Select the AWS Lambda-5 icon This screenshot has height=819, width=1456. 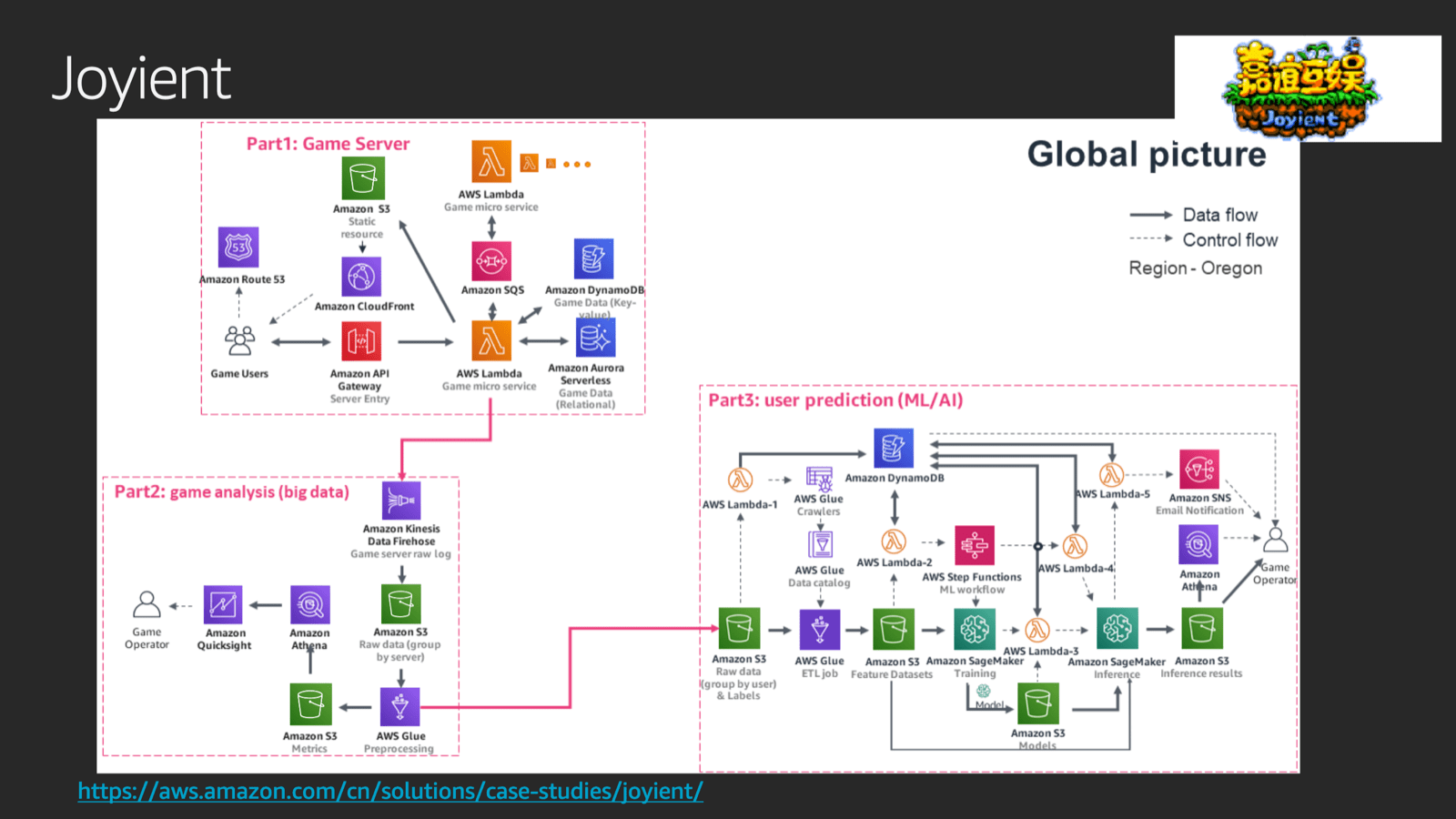(x=1111, y=475)
